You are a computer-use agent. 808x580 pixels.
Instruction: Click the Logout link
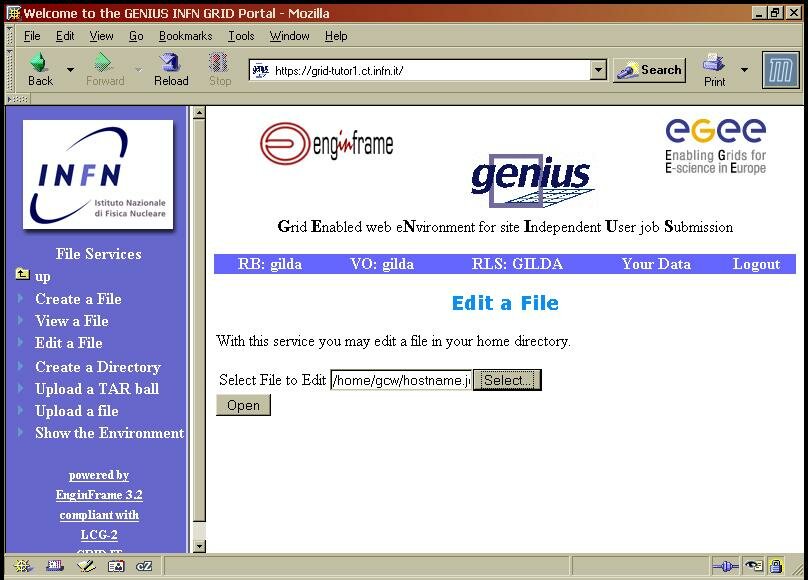pos(756,264)
